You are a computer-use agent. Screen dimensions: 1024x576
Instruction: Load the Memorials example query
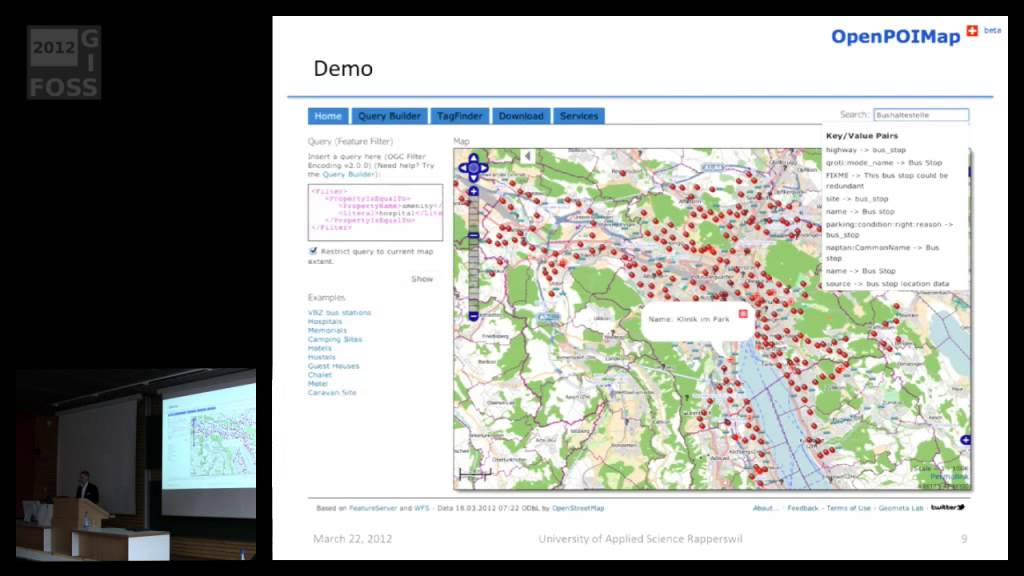327,330
